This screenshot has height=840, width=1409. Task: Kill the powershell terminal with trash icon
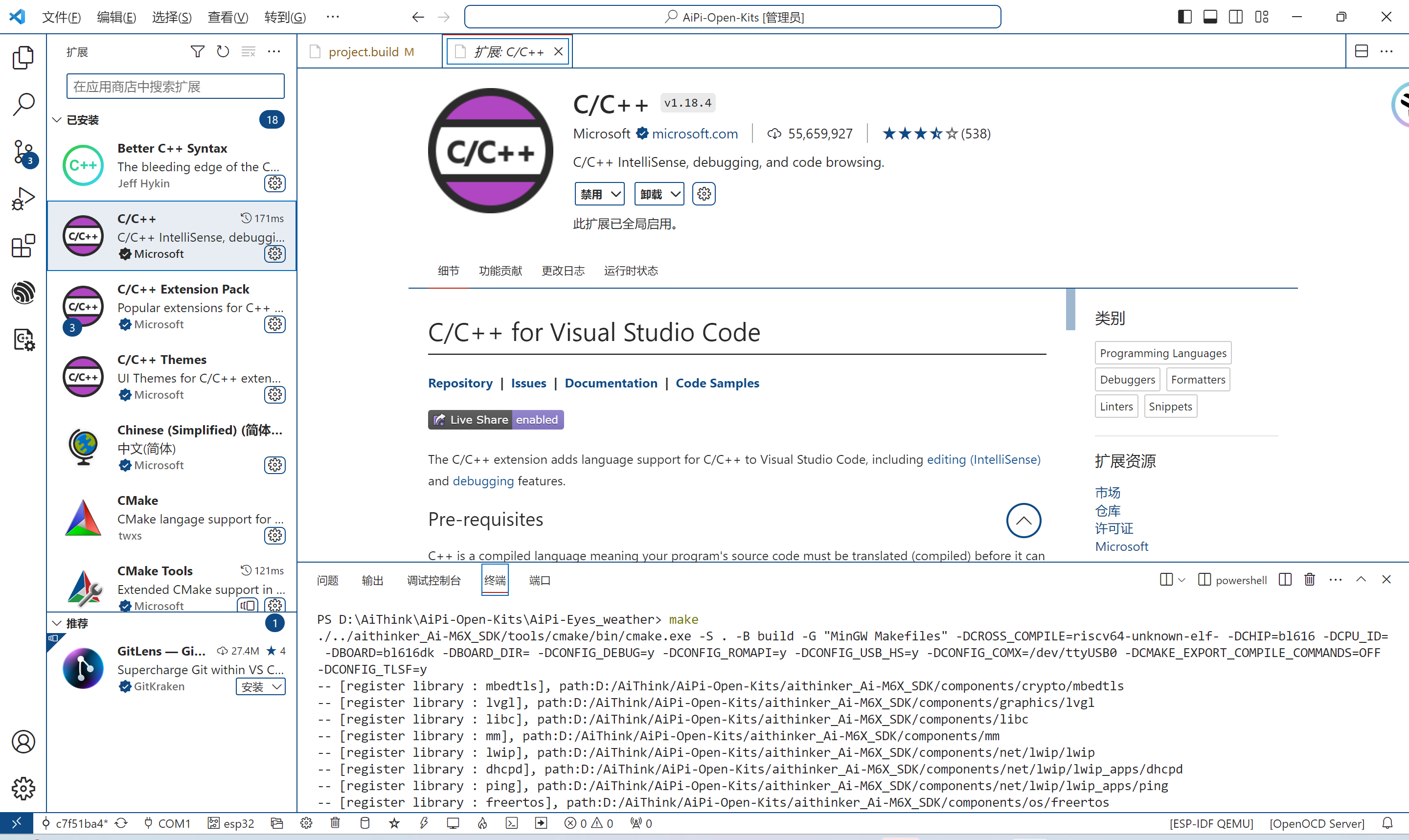[1310, 580]
